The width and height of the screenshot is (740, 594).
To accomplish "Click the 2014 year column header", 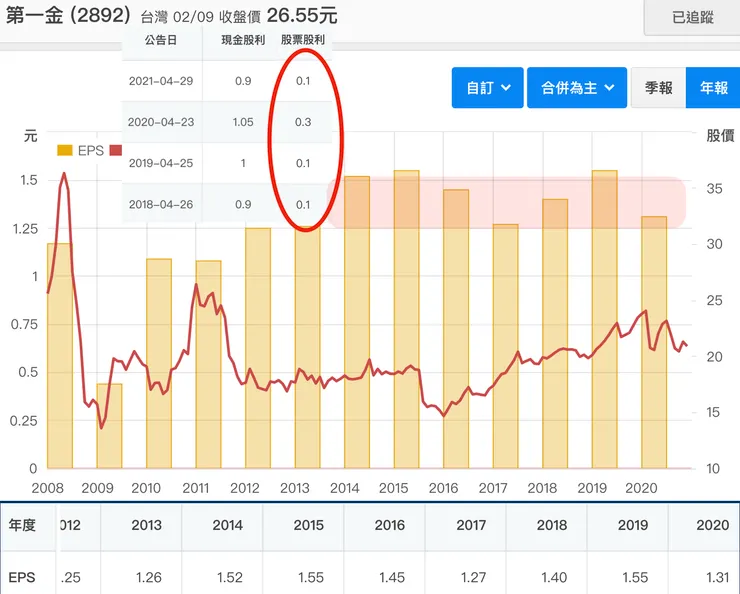I will pyautogui.click(x=227, y=525).
